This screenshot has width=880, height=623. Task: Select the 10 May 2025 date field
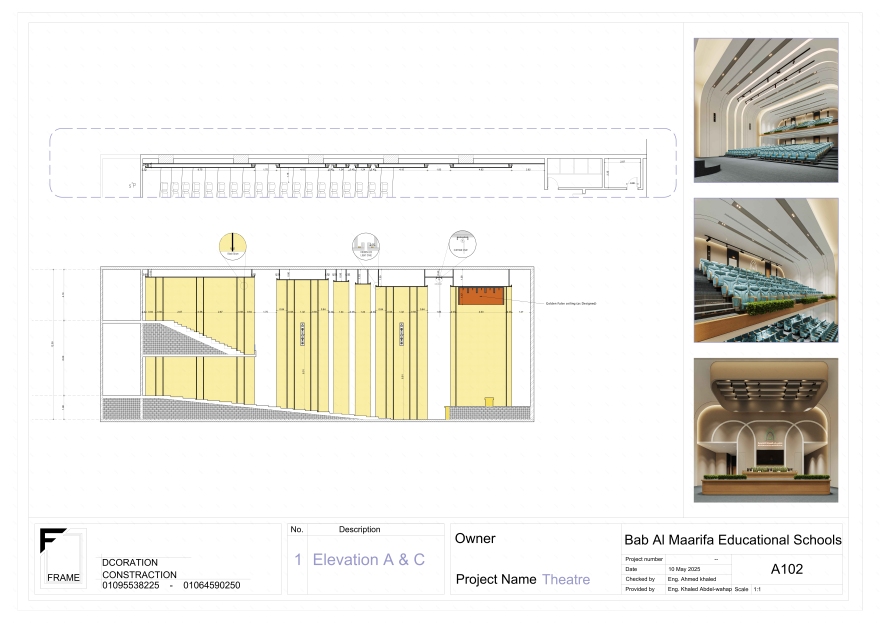(x=685, y=569)
